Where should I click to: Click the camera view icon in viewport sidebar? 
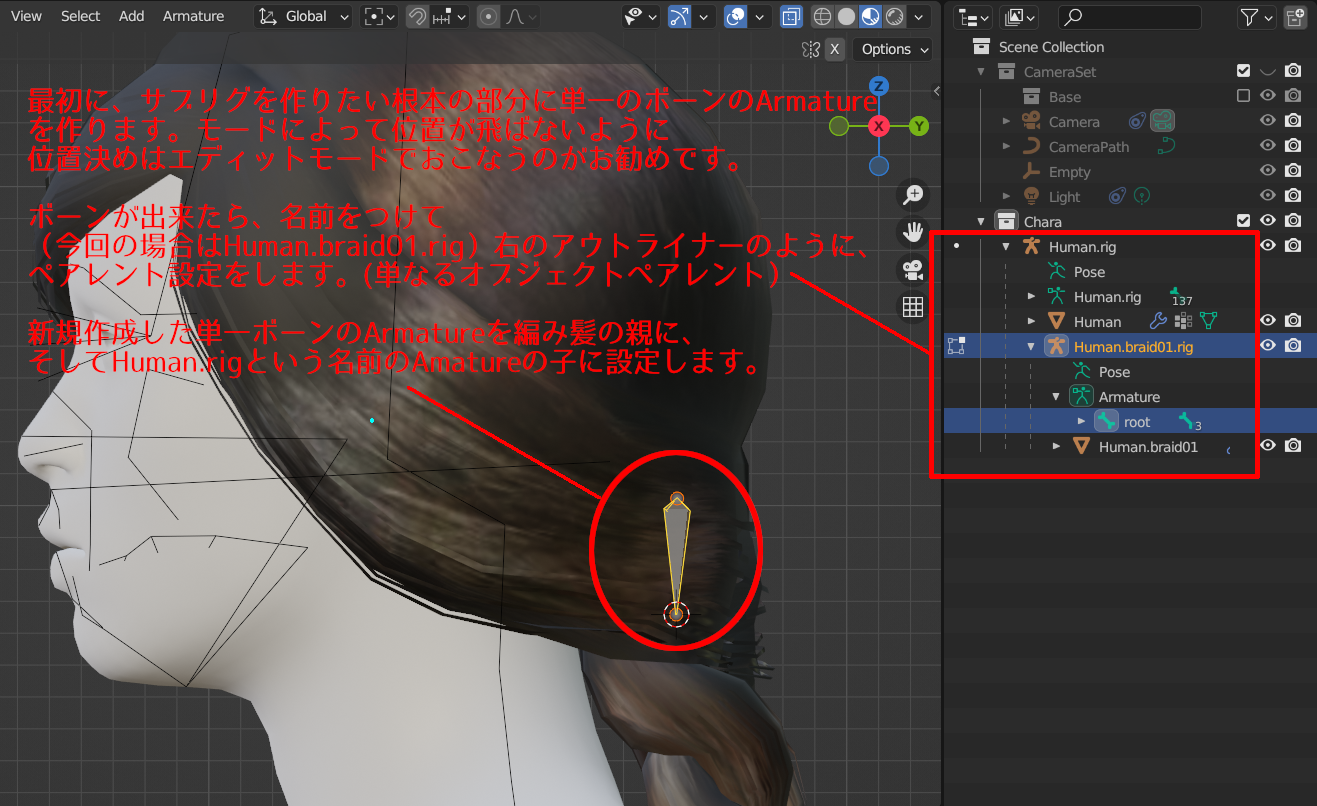coord(913,269)
